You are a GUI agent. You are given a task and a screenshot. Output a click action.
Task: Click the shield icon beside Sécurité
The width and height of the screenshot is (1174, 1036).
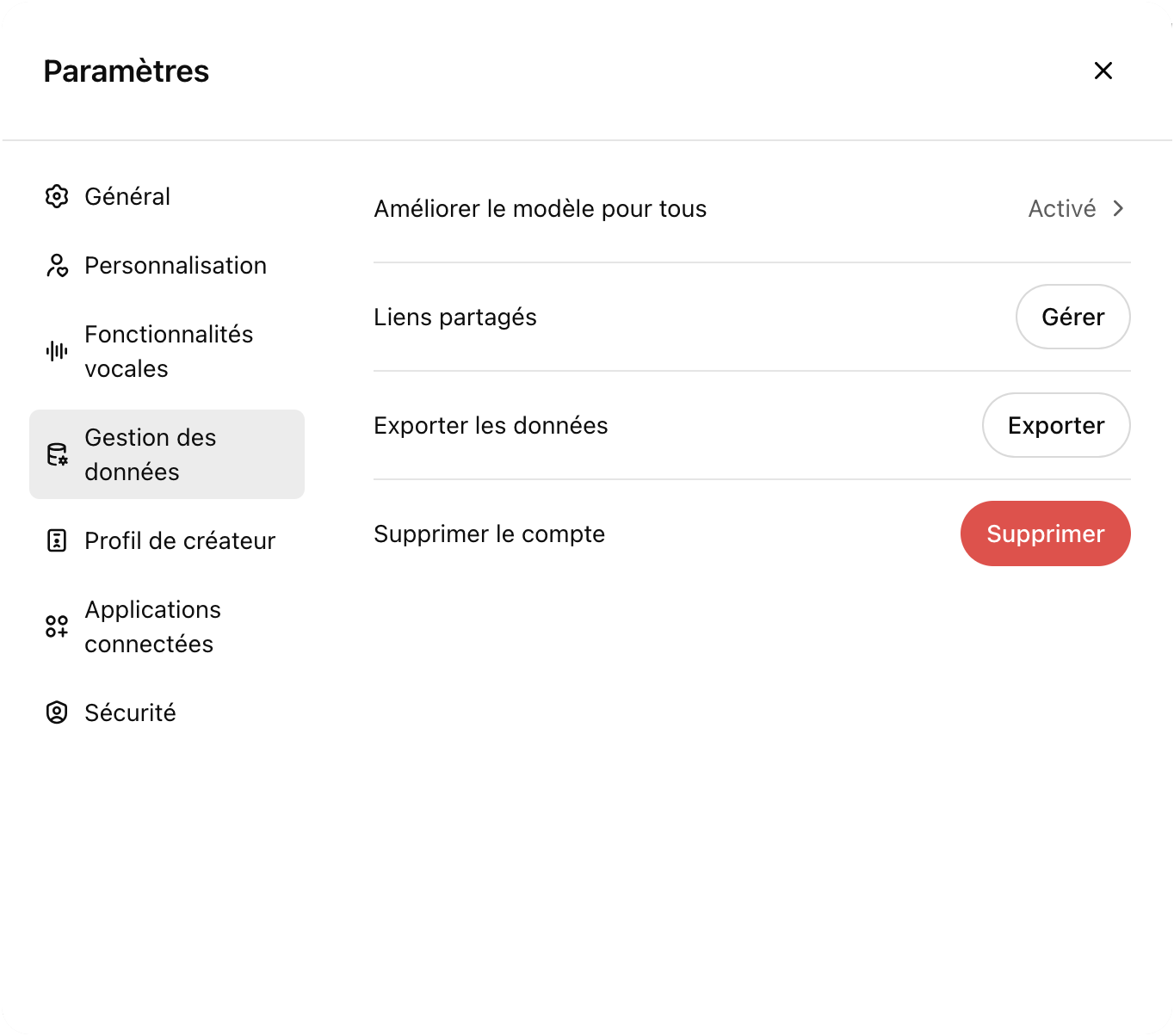57,712
